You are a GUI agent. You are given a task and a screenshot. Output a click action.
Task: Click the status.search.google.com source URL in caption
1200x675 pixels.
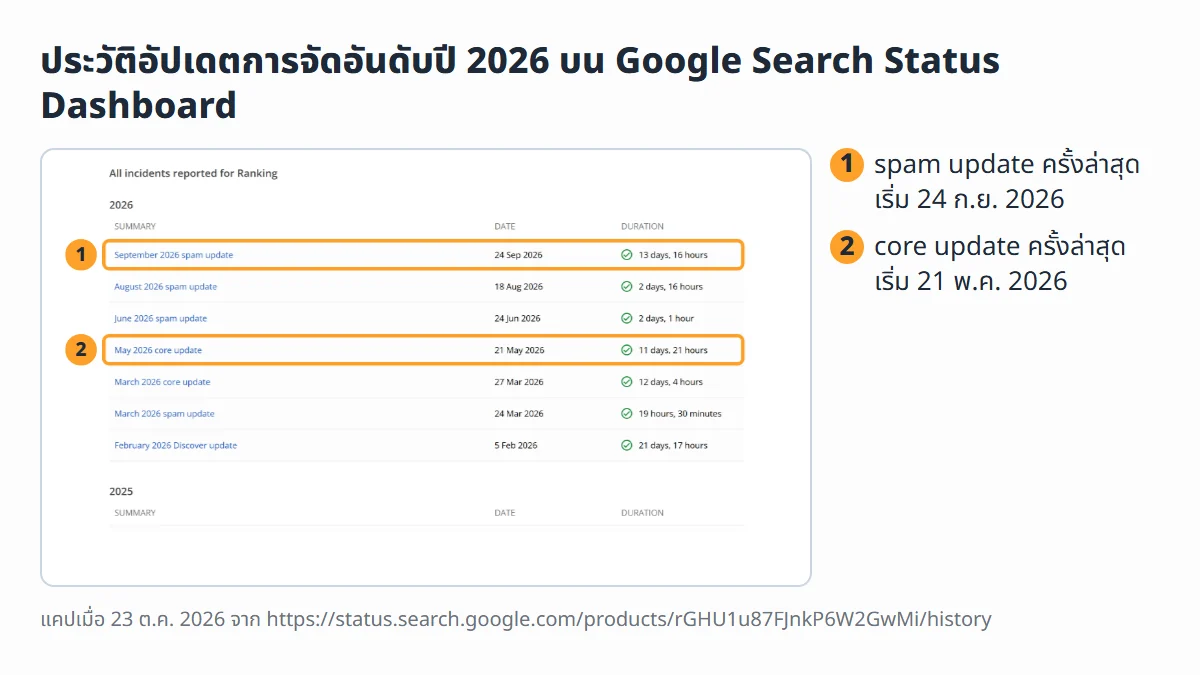(629, 619)
